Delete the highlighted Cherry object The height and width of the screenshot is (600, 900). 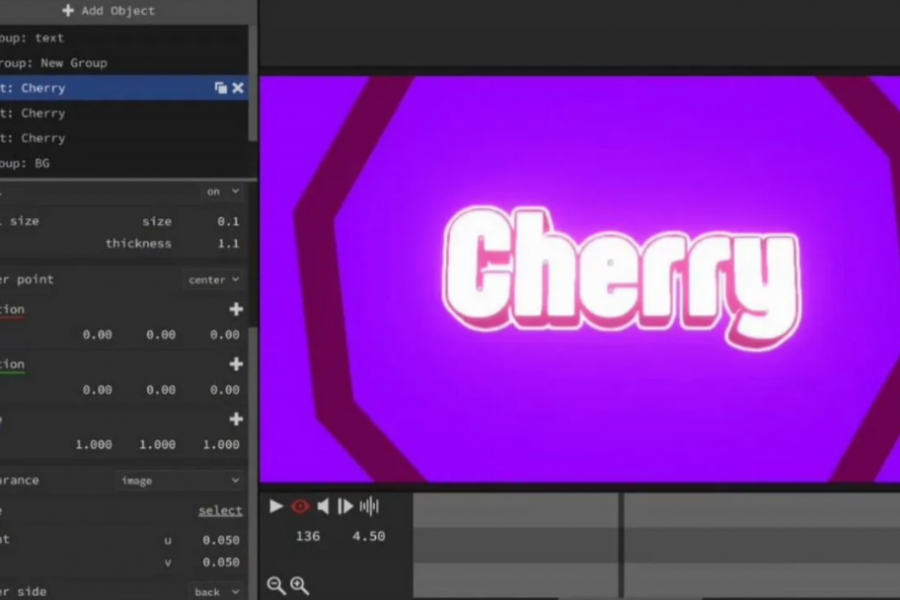[x=238, y=88]
